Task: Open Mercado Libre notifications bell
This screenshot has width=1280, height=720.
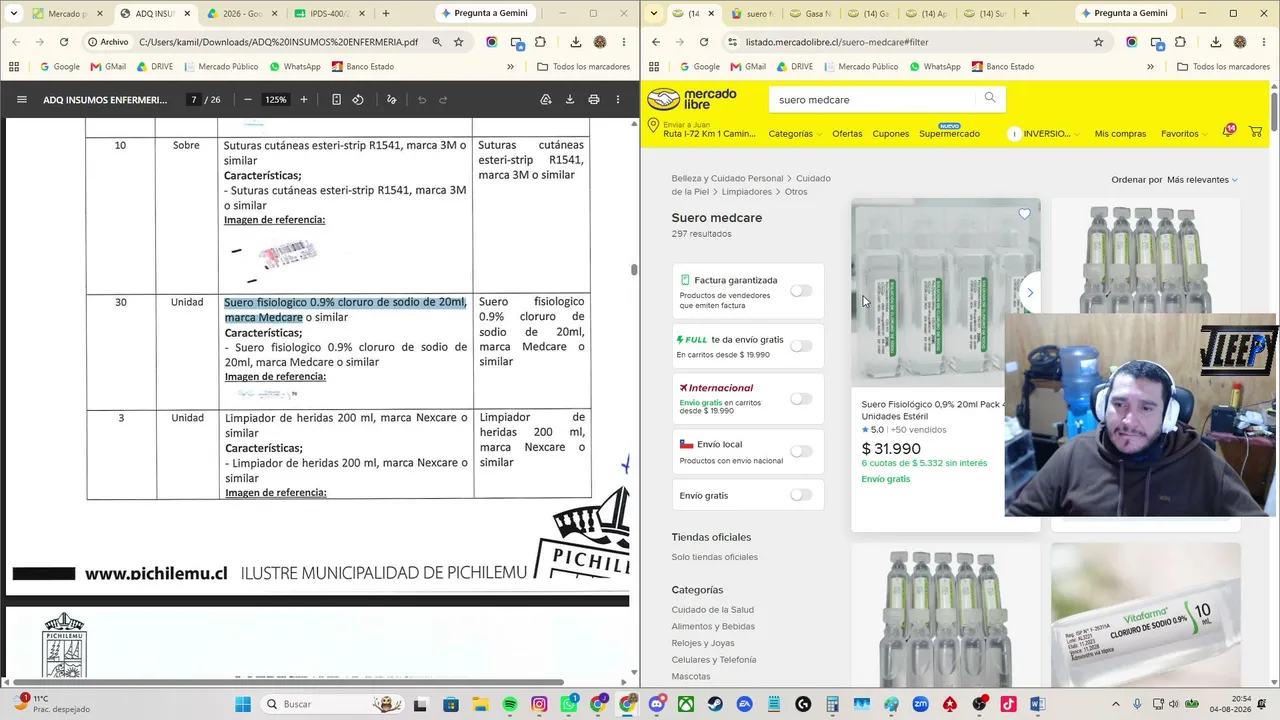Action: [1228, 132]
